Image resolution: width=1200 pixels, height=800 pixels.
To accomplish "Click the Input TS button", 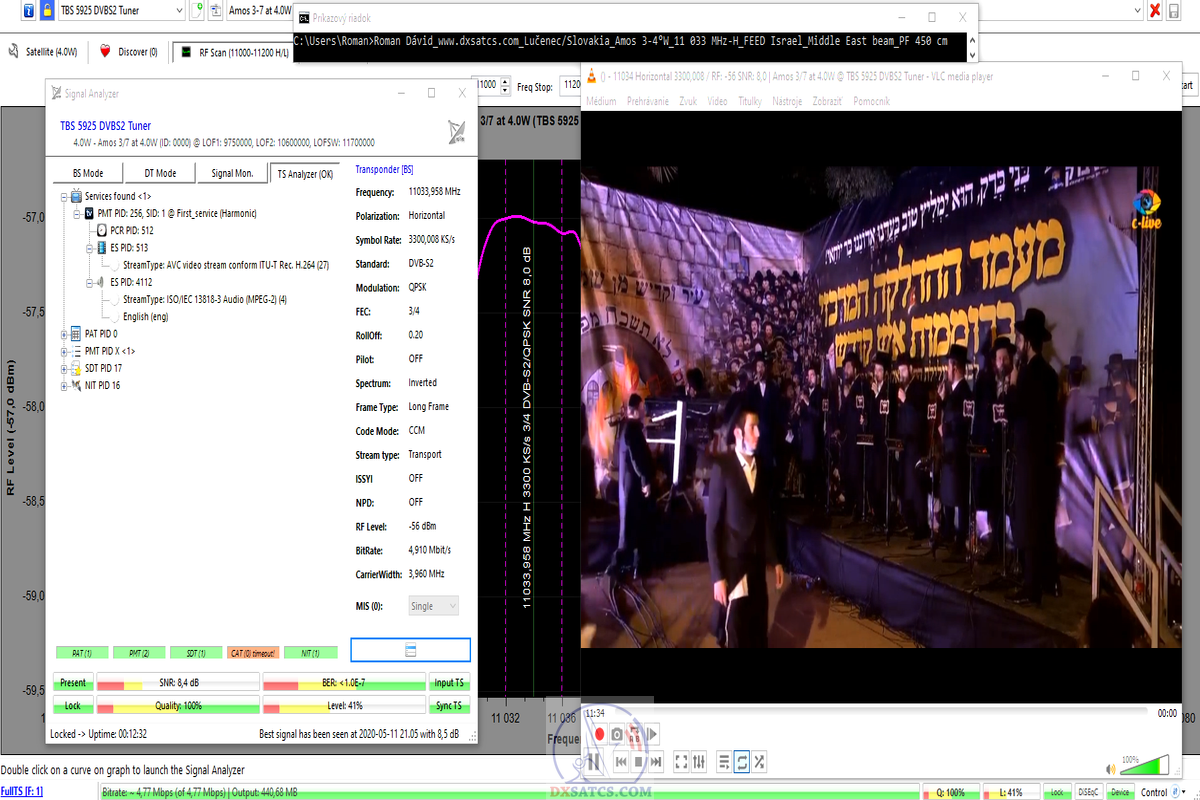I will [448, 683].
